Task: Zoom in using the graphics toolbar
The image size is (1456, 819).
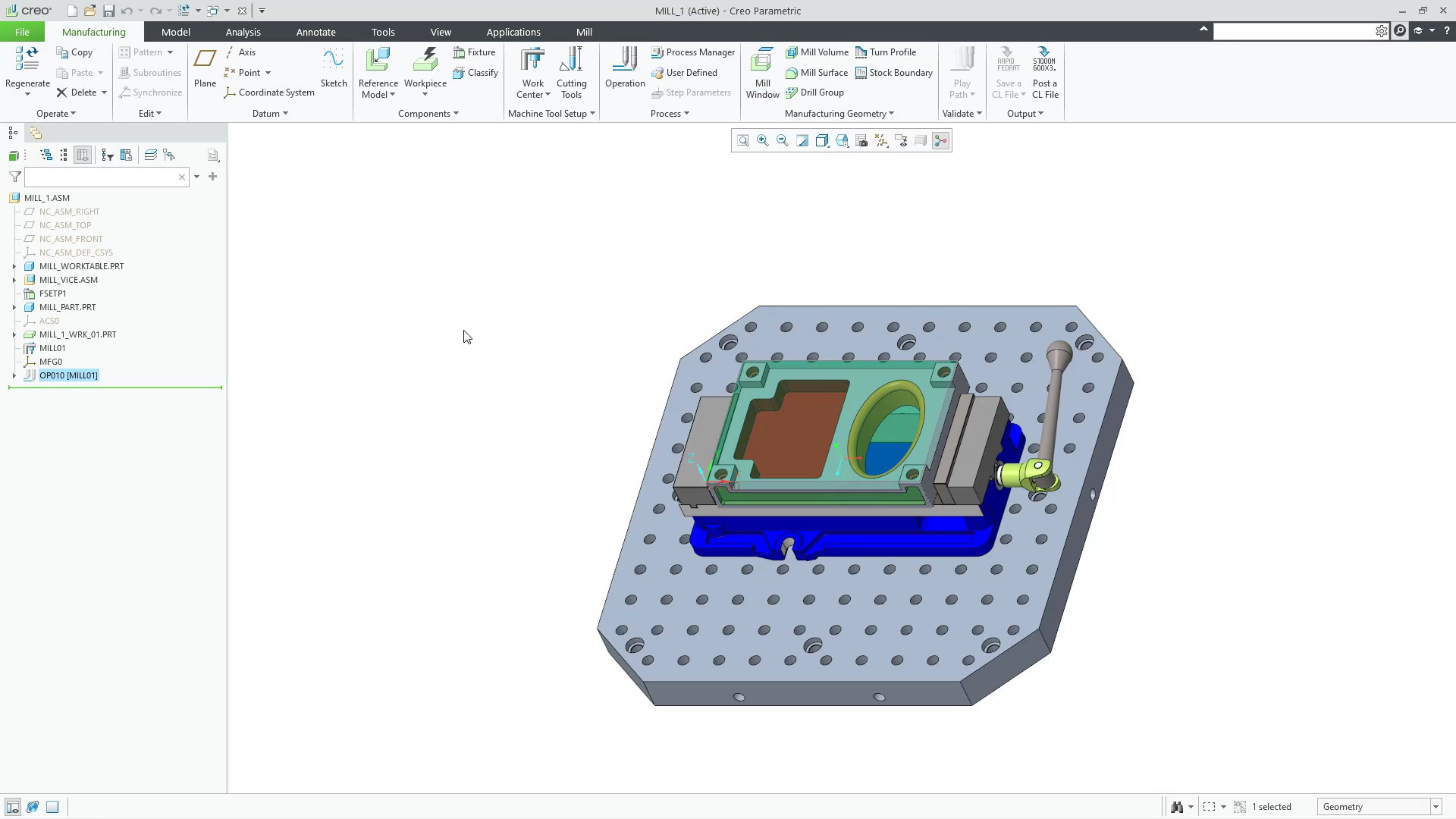Action: click(x=763, y=140)
